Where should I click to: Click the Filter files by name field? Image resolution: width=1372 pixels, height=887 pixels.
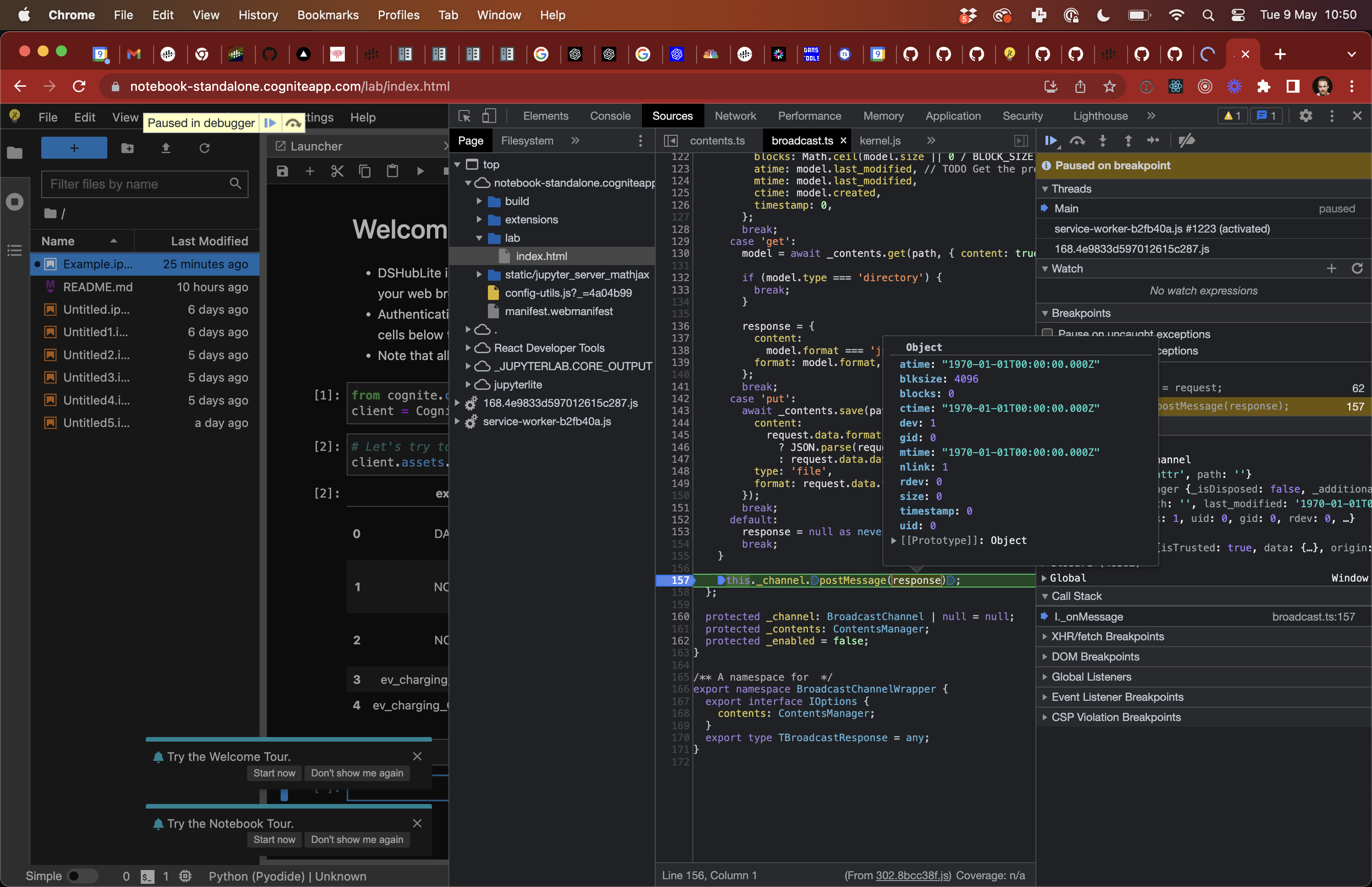[x=138, y=184]
